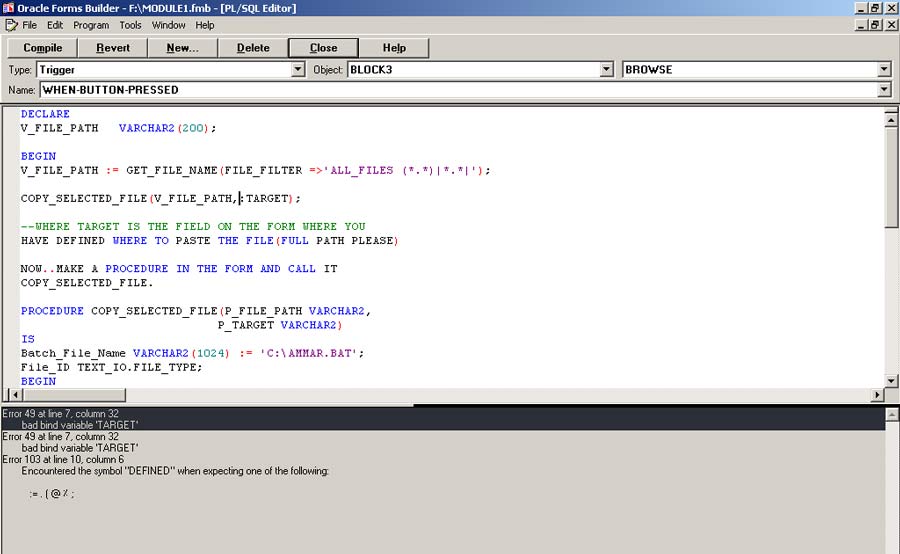The height and width of the screenshot is (554, 900).
Task: Expand the BROWSE item dropdown
Action: coord(884,70)
